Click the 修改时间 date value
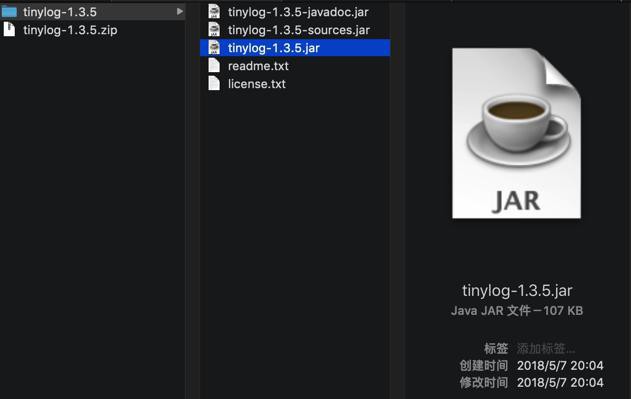Screen dimensions: 631x399 (560, 382)
